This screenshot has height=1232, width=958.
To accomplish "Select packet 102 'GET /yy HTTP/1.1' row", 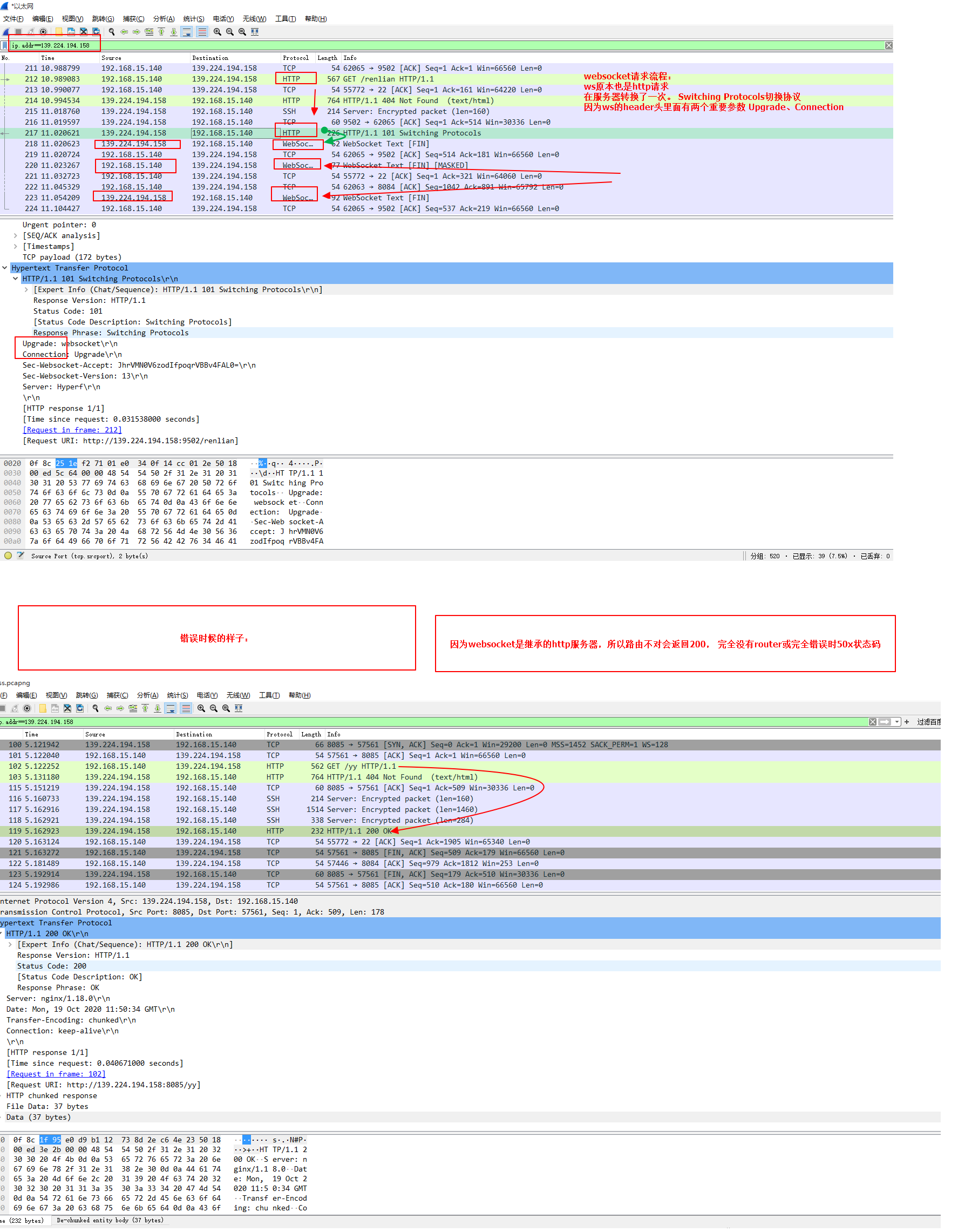I will (x=470, y=766).
